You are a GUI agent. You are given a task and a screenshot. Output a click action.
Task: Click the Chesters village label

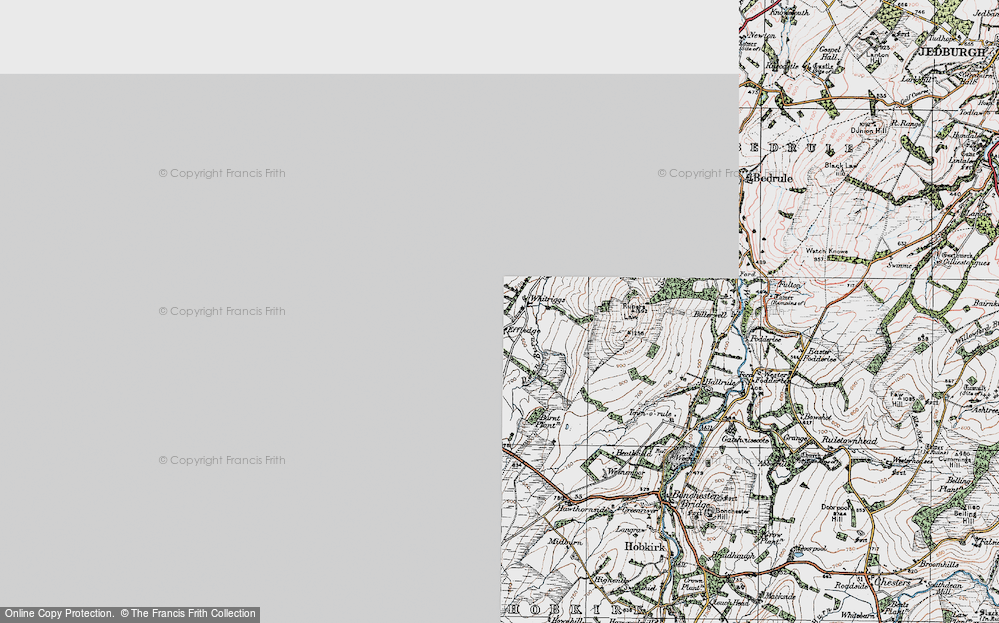pyautogui.click(x=892, y=582)
